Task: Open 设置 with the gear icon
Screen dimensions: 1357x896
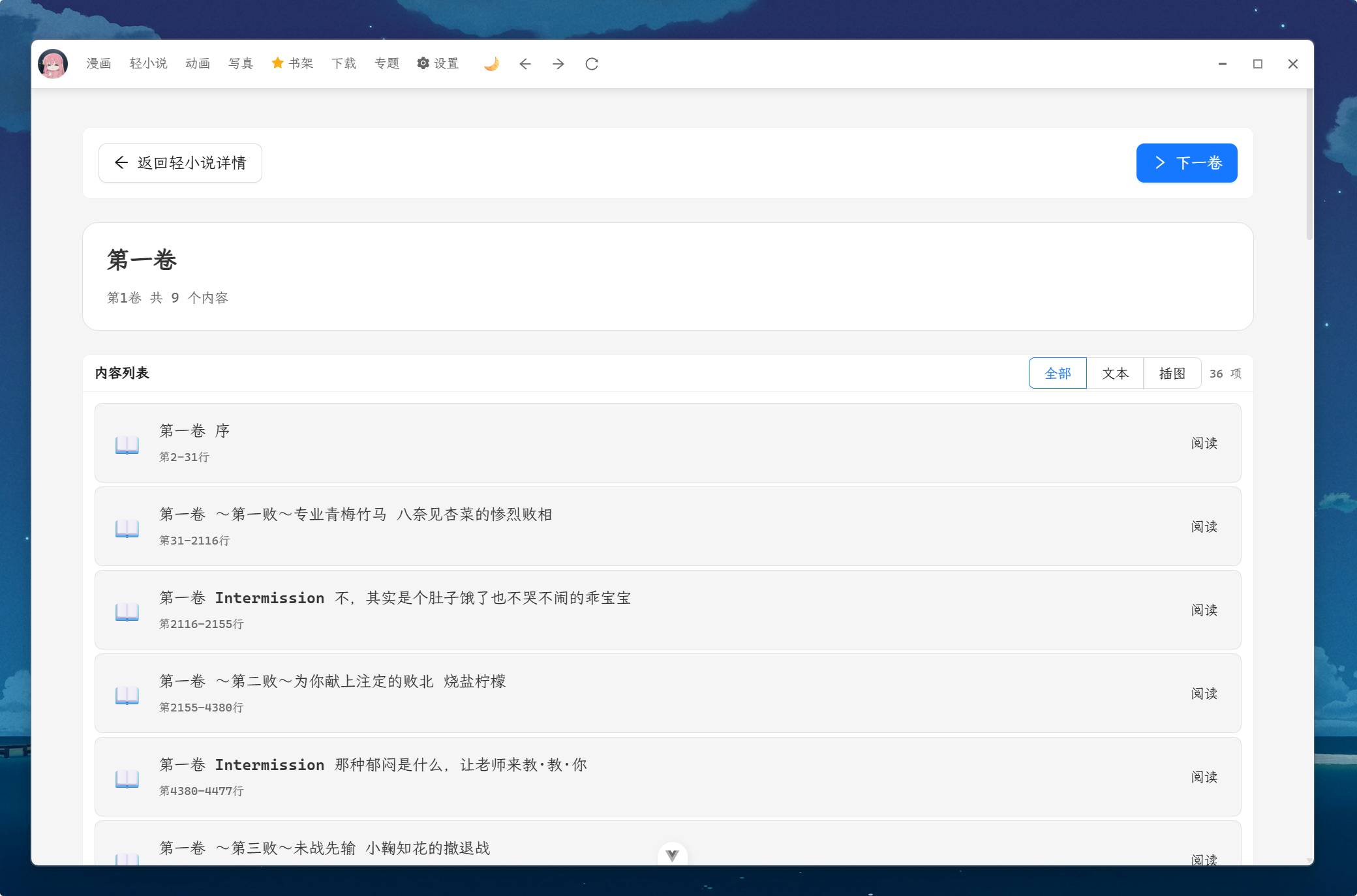Action: click(438, 63)
